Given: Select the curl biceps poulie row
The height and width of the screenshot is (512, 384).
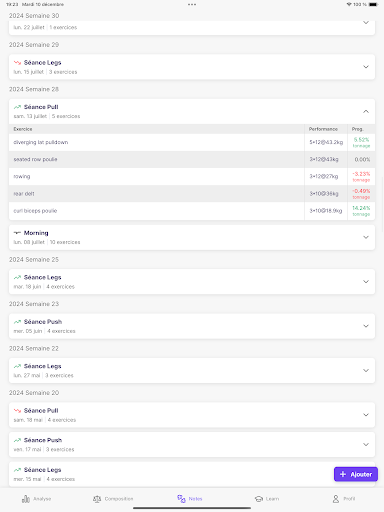Looking at the screenshot, I should 192,211.
